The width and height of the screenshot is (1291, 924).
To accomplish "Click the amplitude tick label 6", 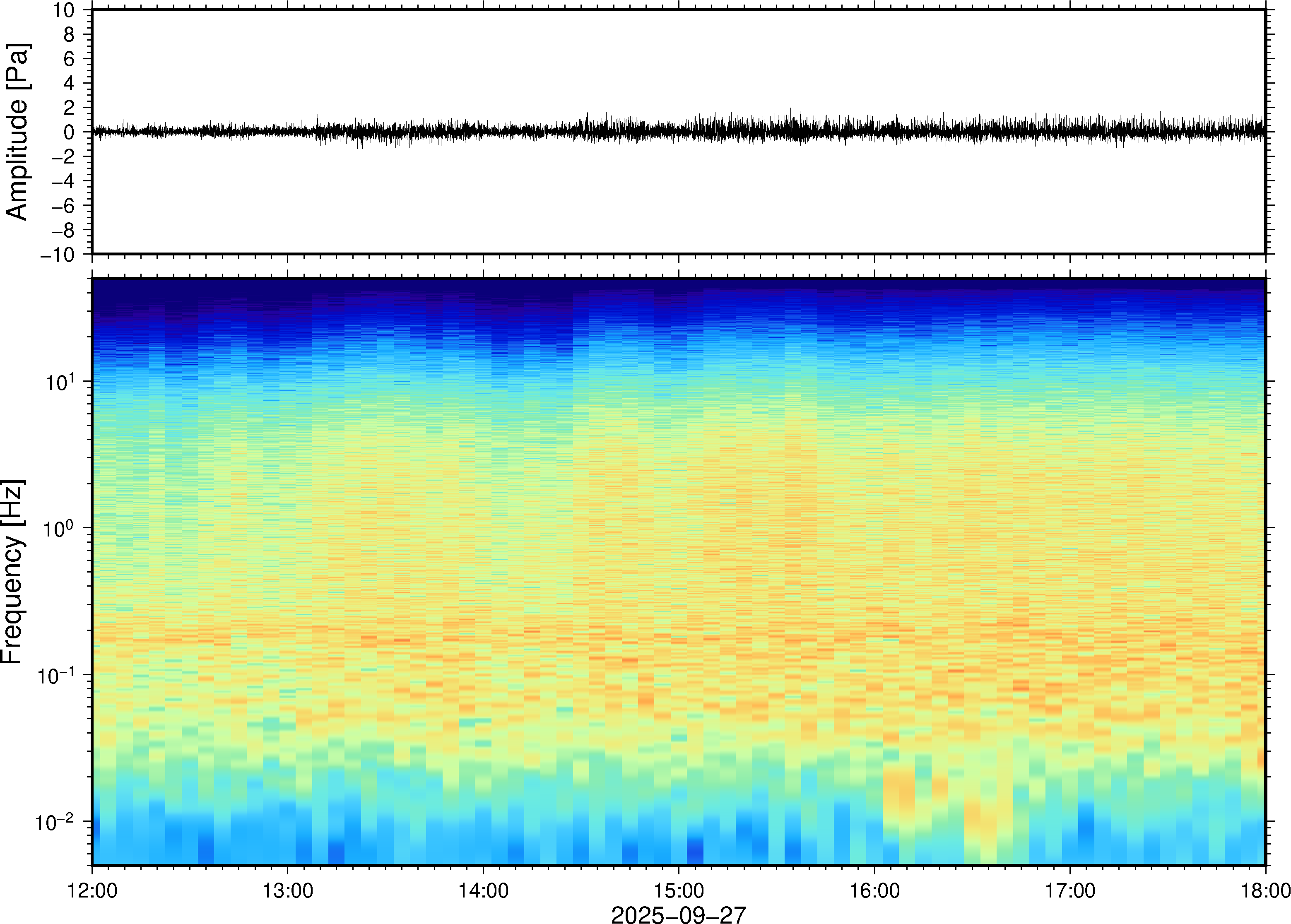I will point(69,59).
